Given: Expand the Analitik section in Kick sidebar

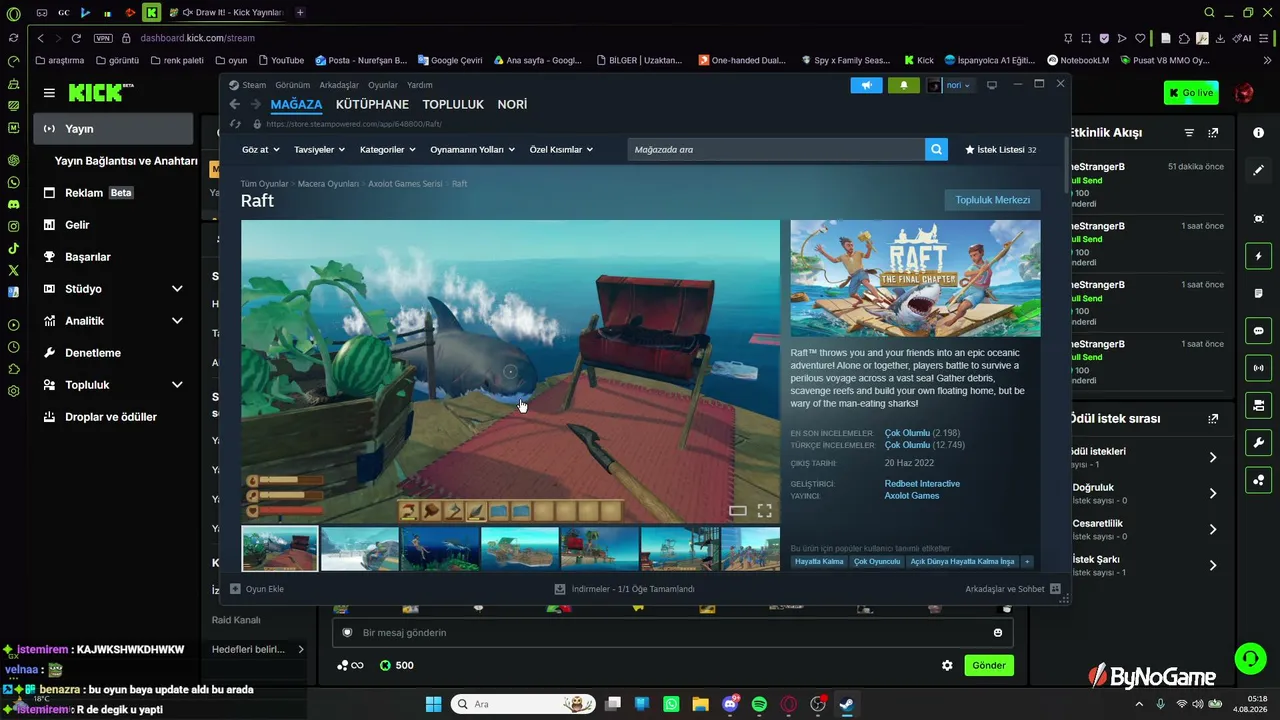Looking at the screenshot, I should 177,321.
